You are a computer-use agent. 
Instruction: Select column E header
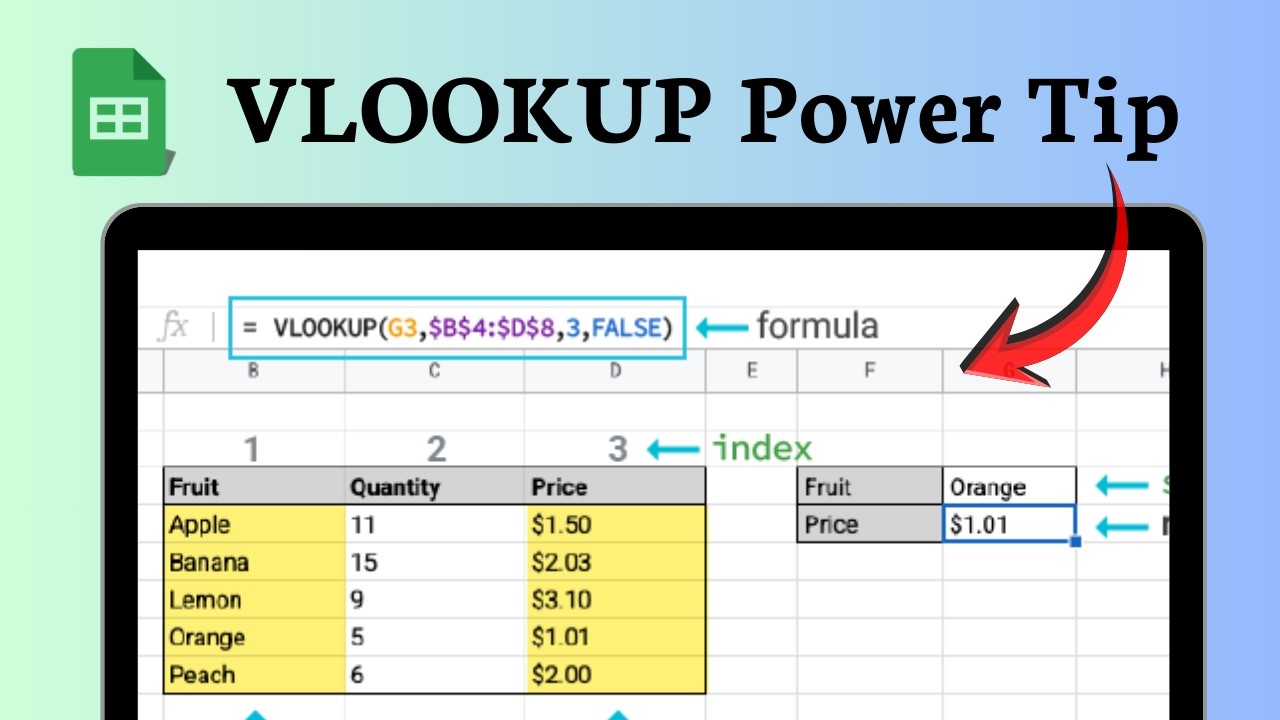click(752, 371)
